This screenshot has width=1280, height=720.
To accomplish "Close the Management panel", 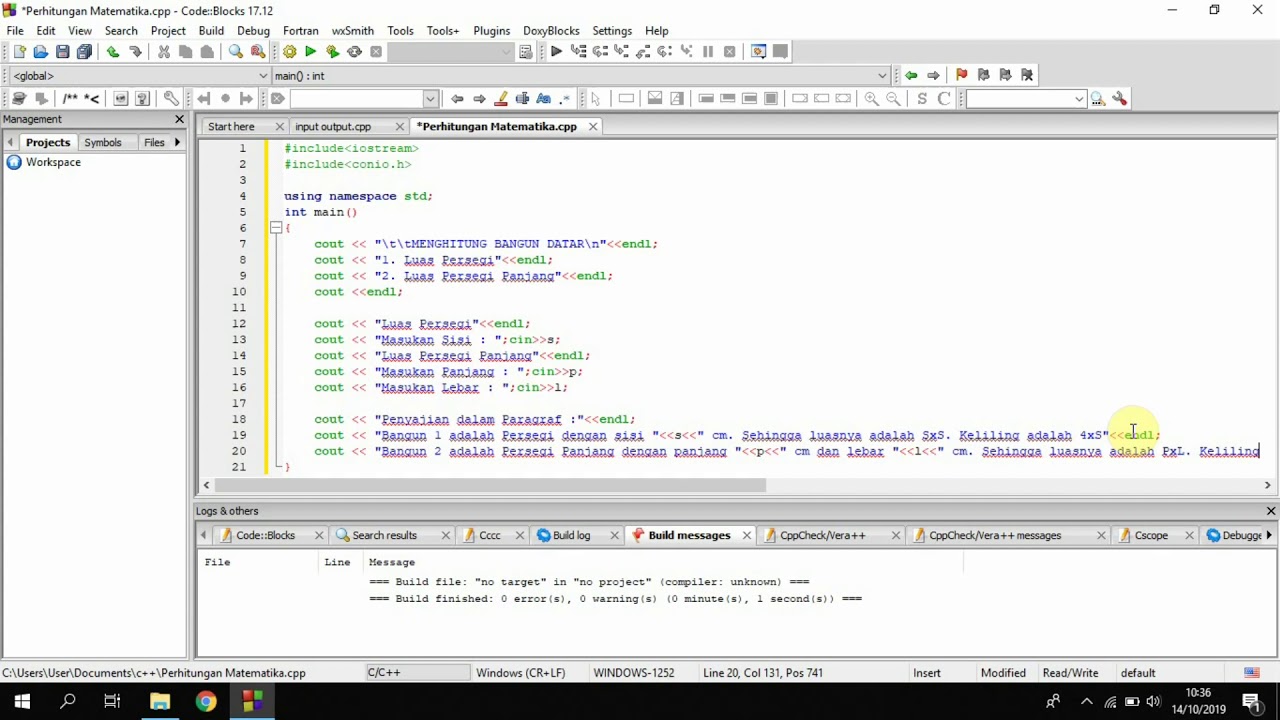I will [x=180, y=119].
